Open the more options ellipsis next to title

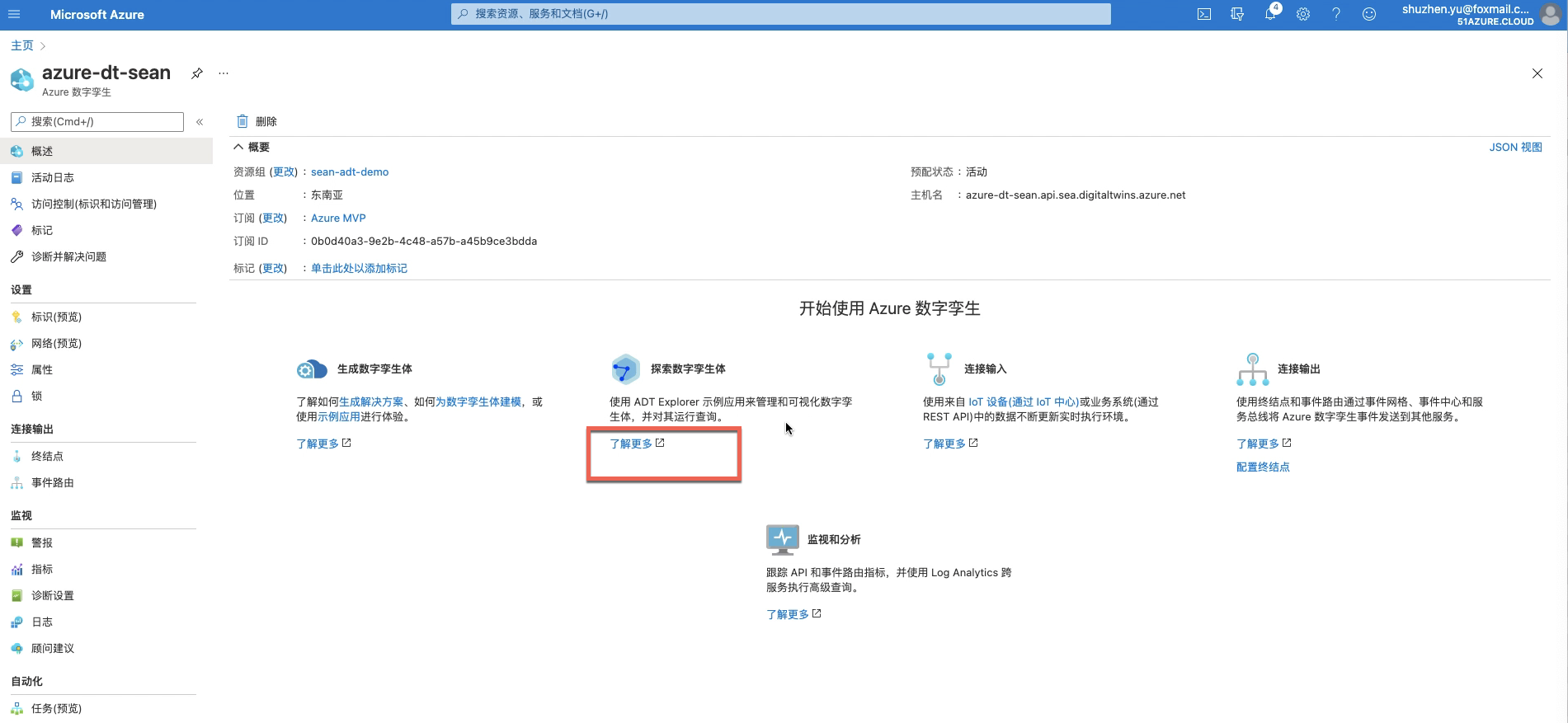(224, 73)
